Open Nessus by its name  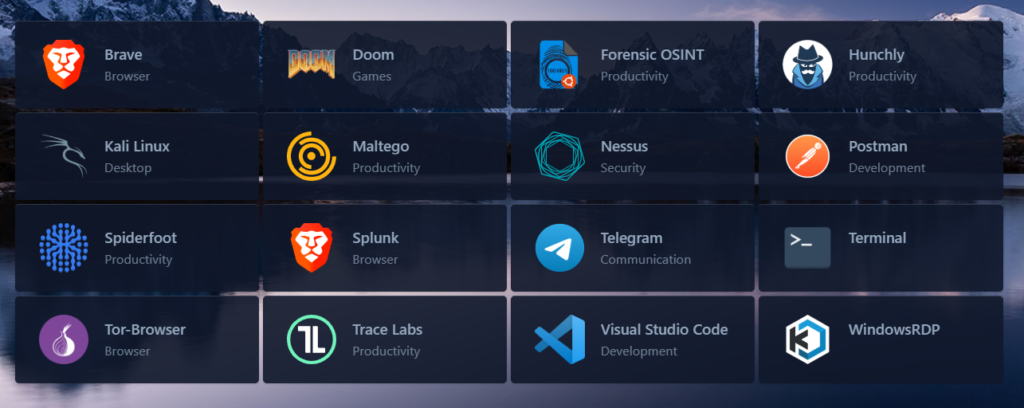(x=624, y=146)
